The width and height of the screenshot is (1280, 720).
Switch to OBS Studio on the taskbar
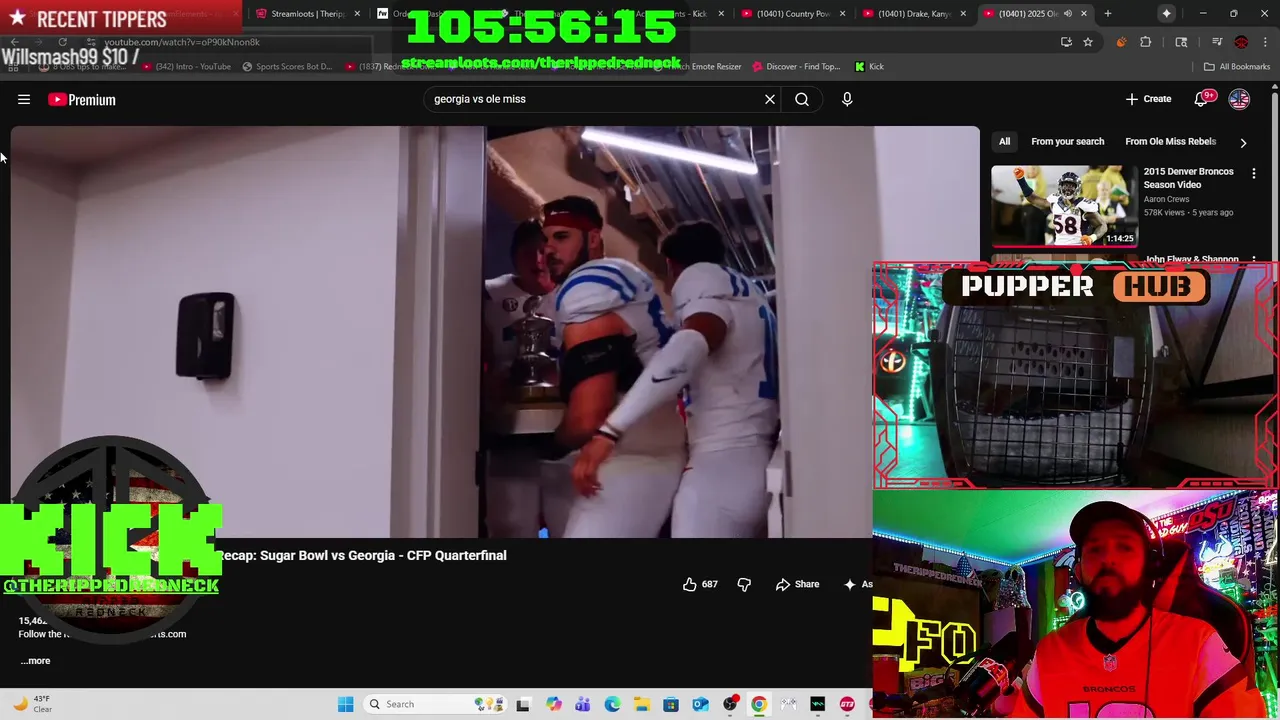point(730,705)
